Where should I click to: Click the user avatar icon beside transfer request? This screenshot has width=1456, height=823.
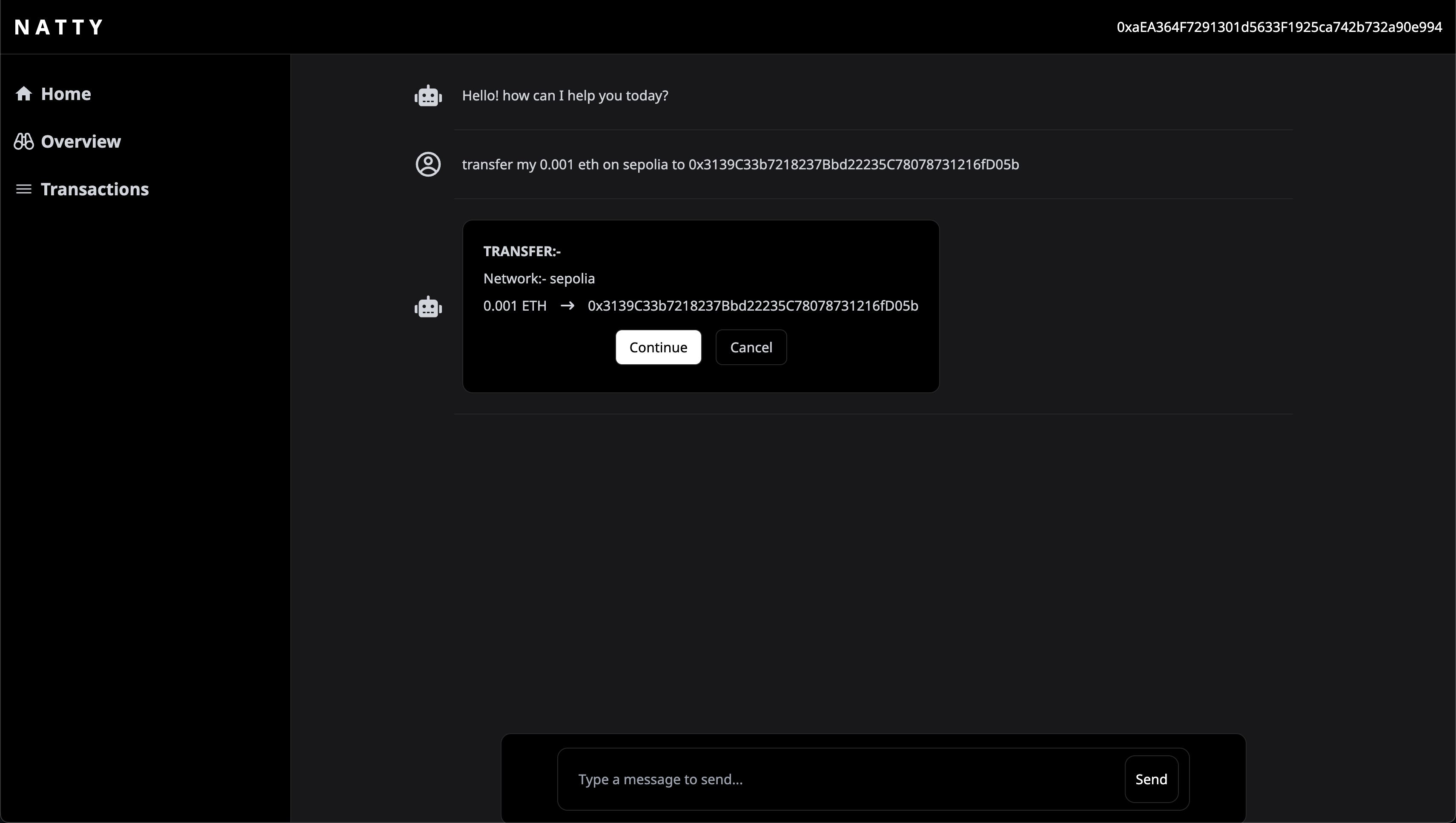(428, 165)
